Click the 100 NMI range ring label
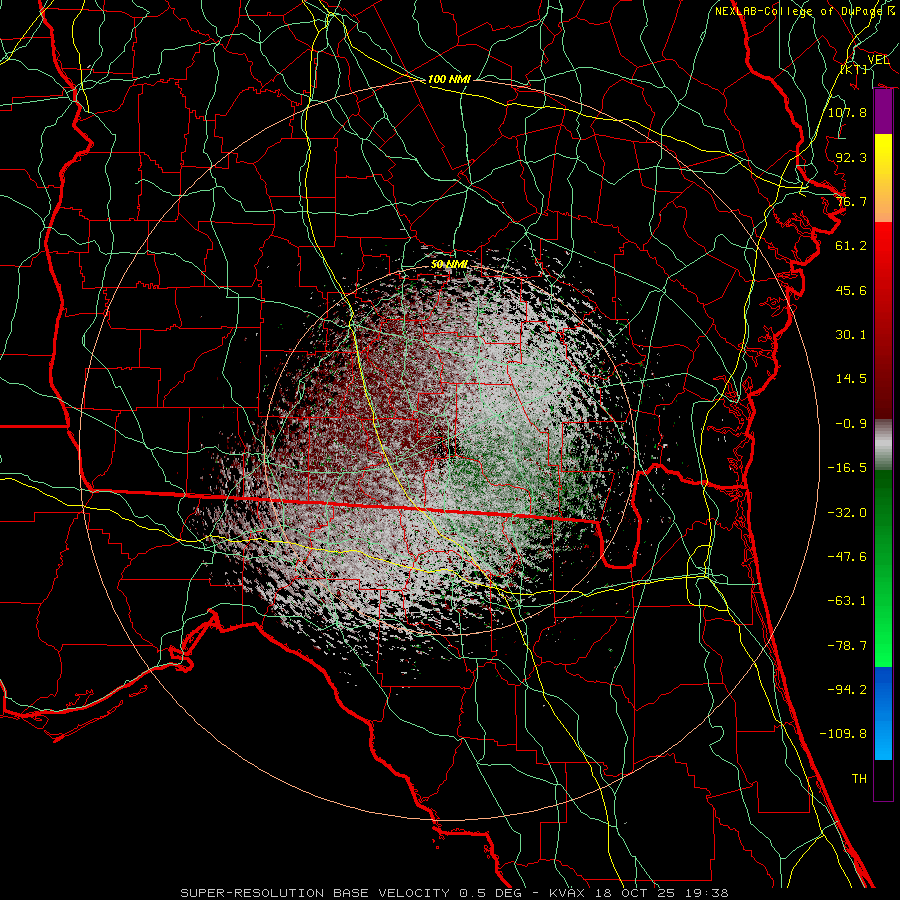Screen dimensions: 900x900 [449, 79]
